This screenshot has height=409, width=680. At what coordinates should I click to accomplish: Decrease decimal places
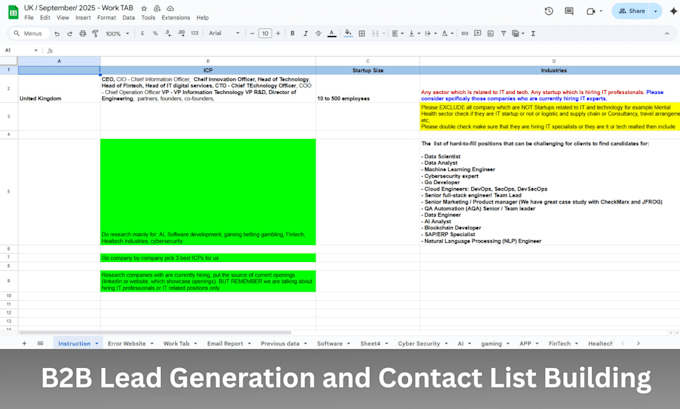168,33
